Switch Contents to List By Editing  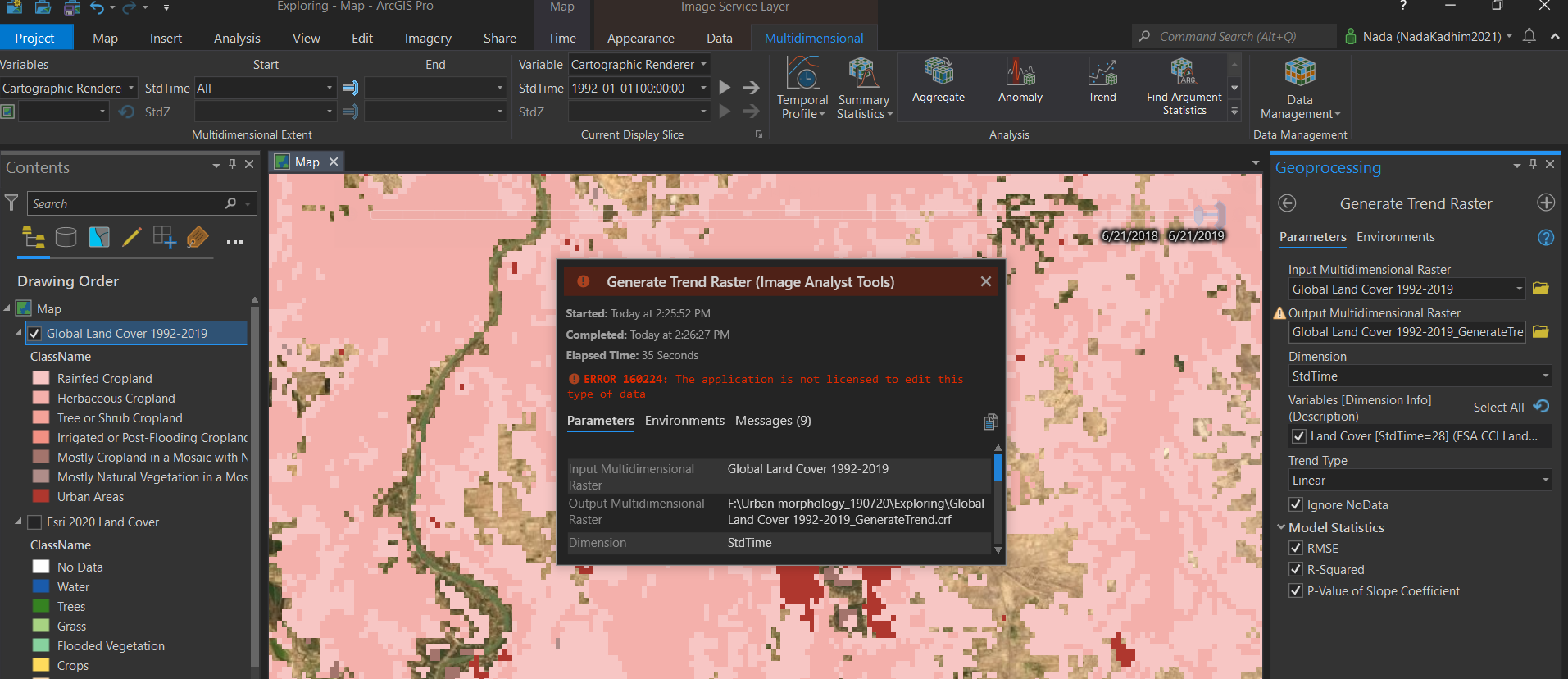tap(131, 238)
